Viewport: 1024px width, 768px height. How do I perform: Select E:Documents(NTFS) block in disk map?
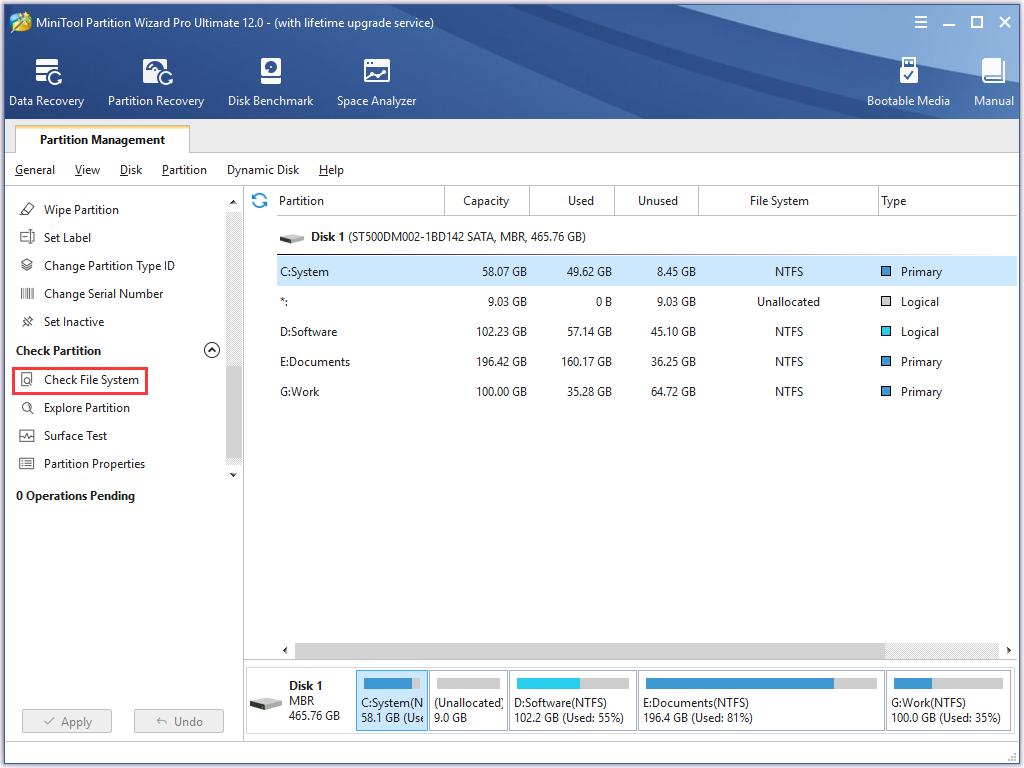click(x=761, y=701)
